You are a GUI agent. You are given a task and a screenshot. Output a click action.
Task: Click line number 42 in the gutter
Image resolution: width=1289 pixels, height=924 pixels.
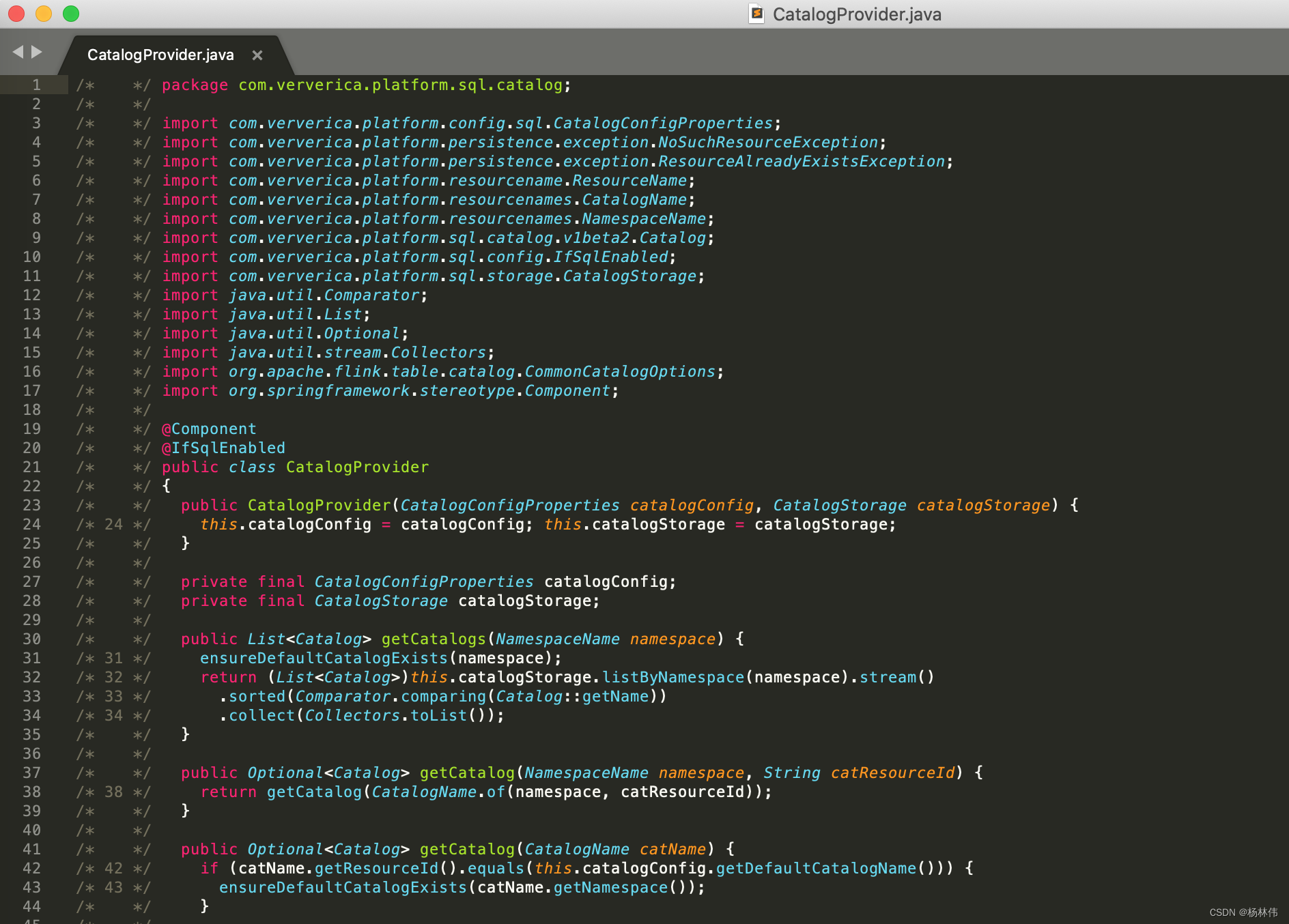(x=32, y=869)
